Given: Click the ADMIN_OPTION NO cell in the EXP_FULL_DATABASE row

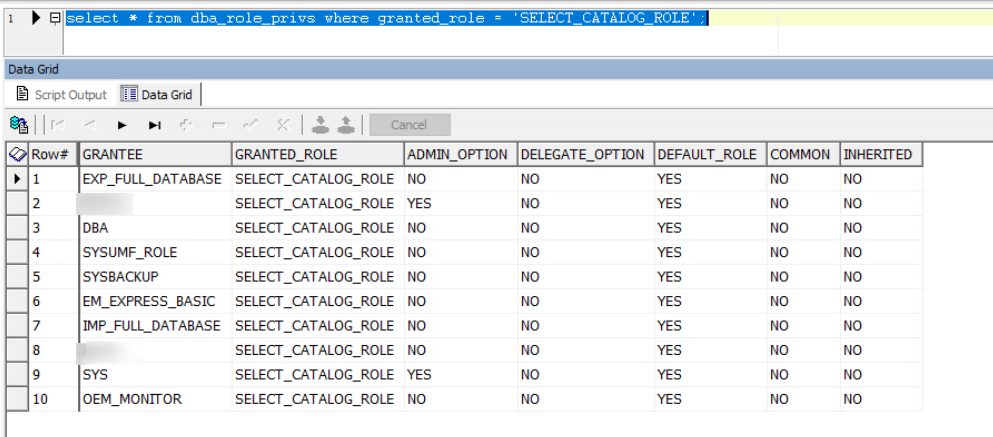Looking at the screenshot, I should [461, 179].
